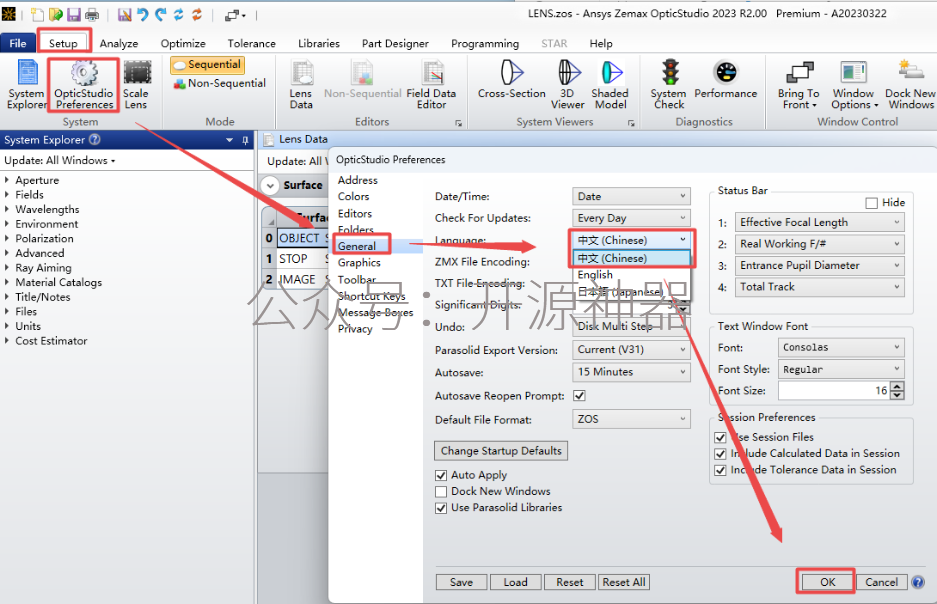The width and height of the screenshot is (937, 604).
Task: Select Graphics in the Preferences category list
Action: pos(359,262)
